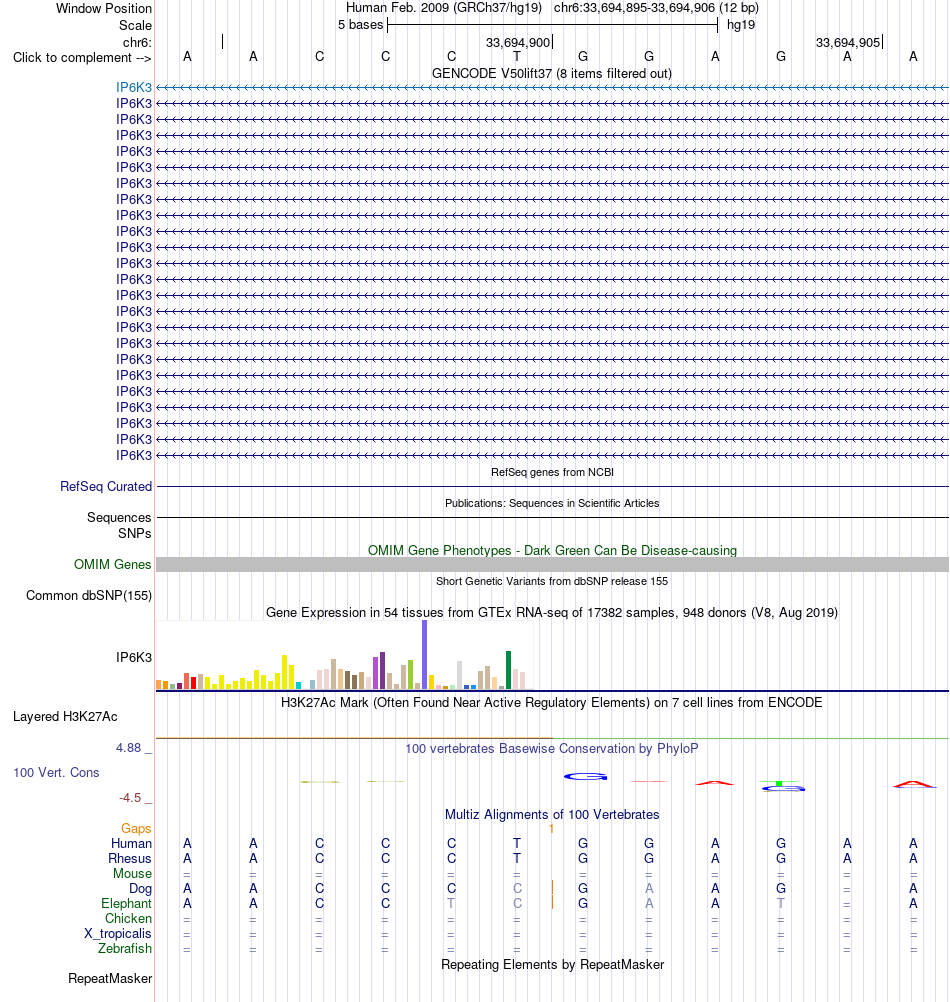The width and height of the screenshot is (950, 1002).
Task: Click the 'Sequences' track label
Action: click(119, 517)
